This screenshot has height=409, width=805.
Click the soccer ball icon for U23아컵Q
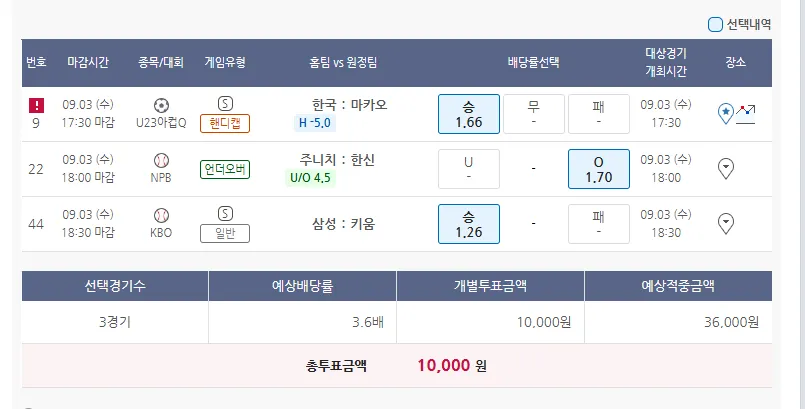161,105
